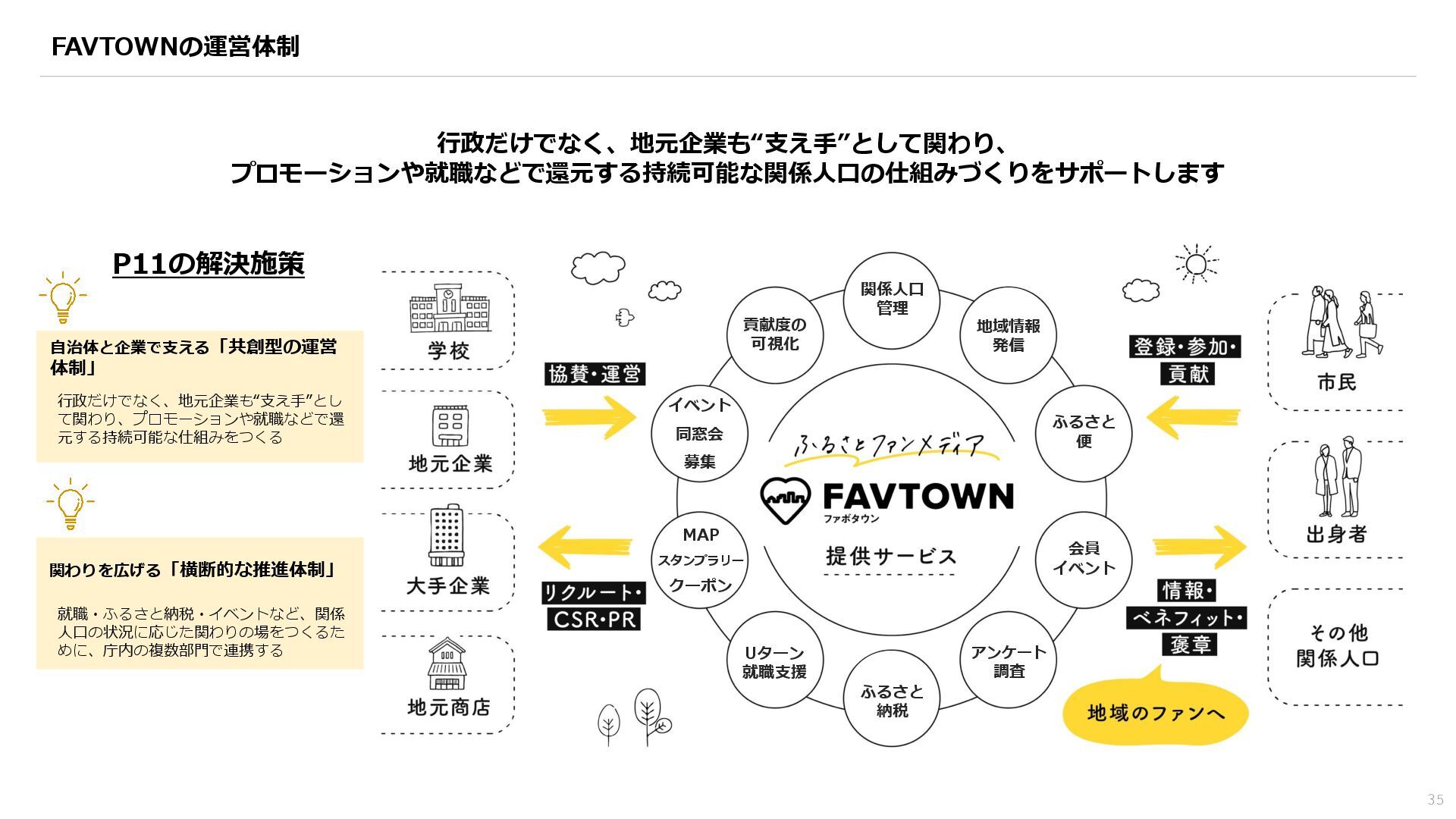1456x819 pixels.
Task: Click the 出身者 standing people illustration
Action: [x=1338, y=477]
